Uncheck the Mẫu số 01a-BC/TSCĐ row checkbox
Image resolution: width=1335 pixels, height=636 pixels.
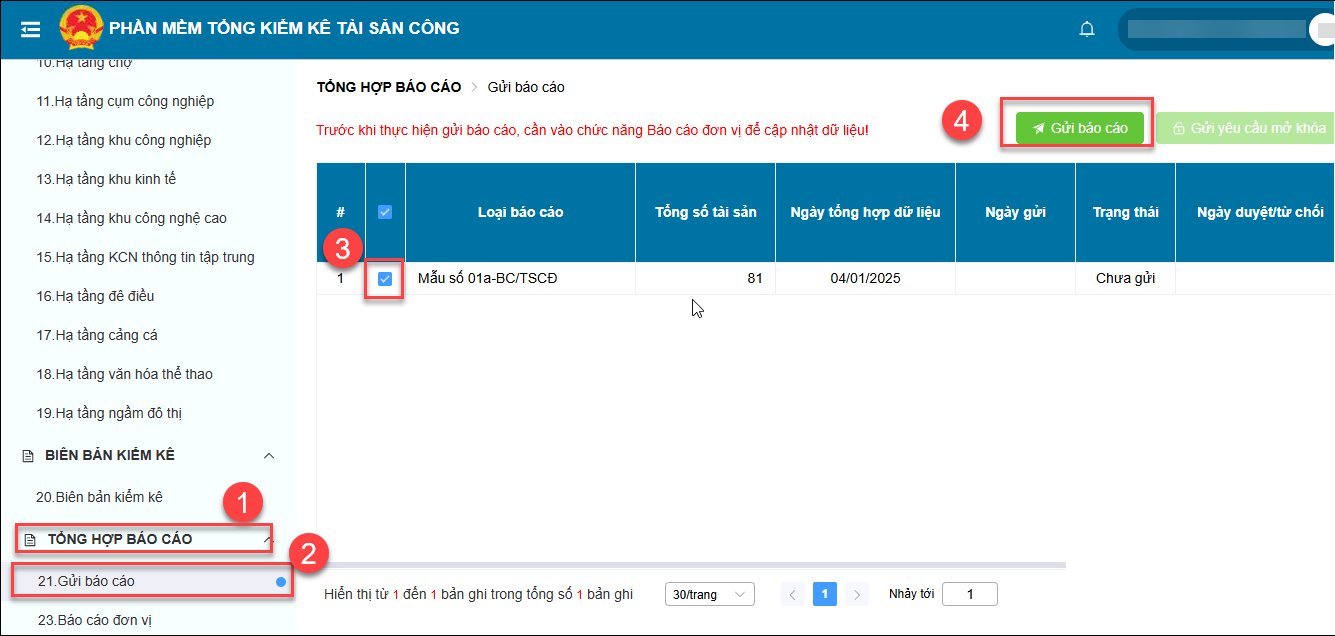coord(385,279)
